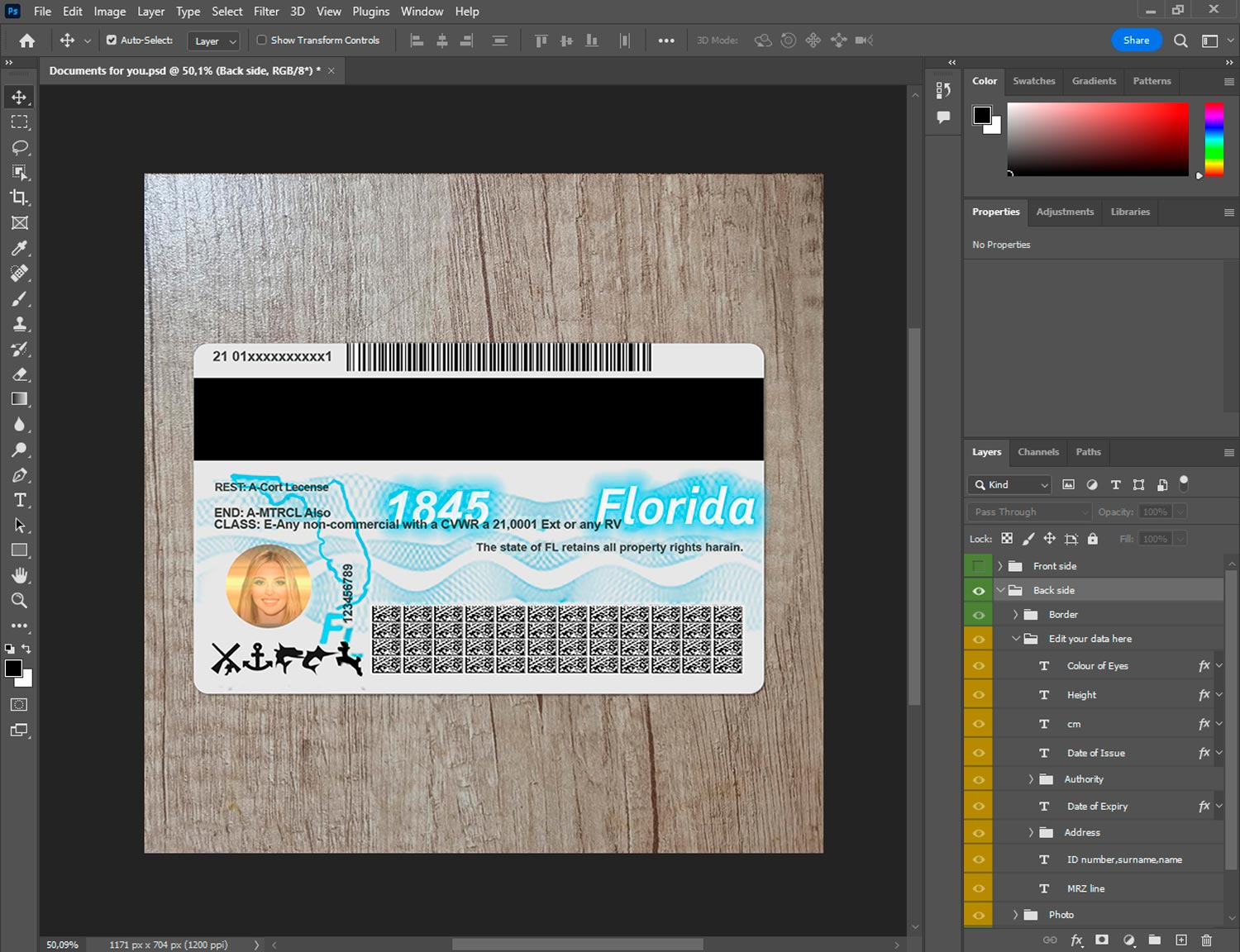Viewport: 1240px width, 952px height.
Task: Click the Share button
Action: (x=1136, y=40)
